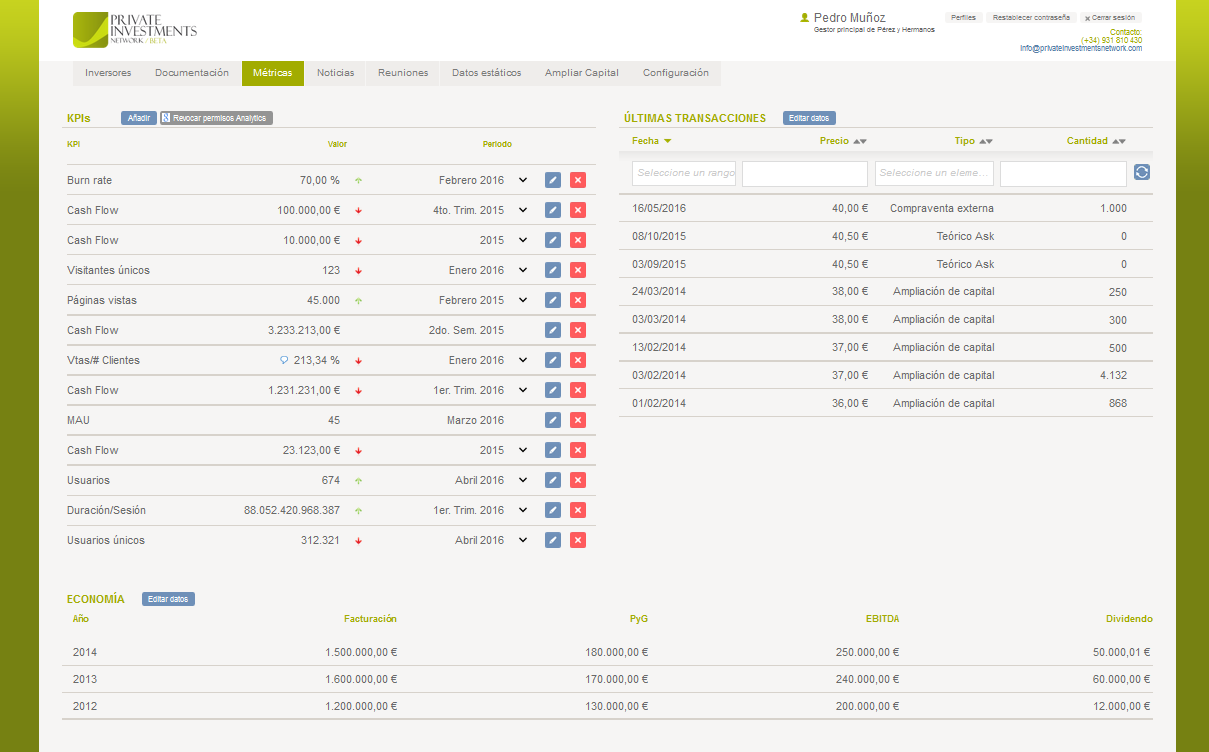Delete the Visitantes únicos KPI row
Image resolution: width=1209 pixels, height=752 pixels.
click(577, 270)
